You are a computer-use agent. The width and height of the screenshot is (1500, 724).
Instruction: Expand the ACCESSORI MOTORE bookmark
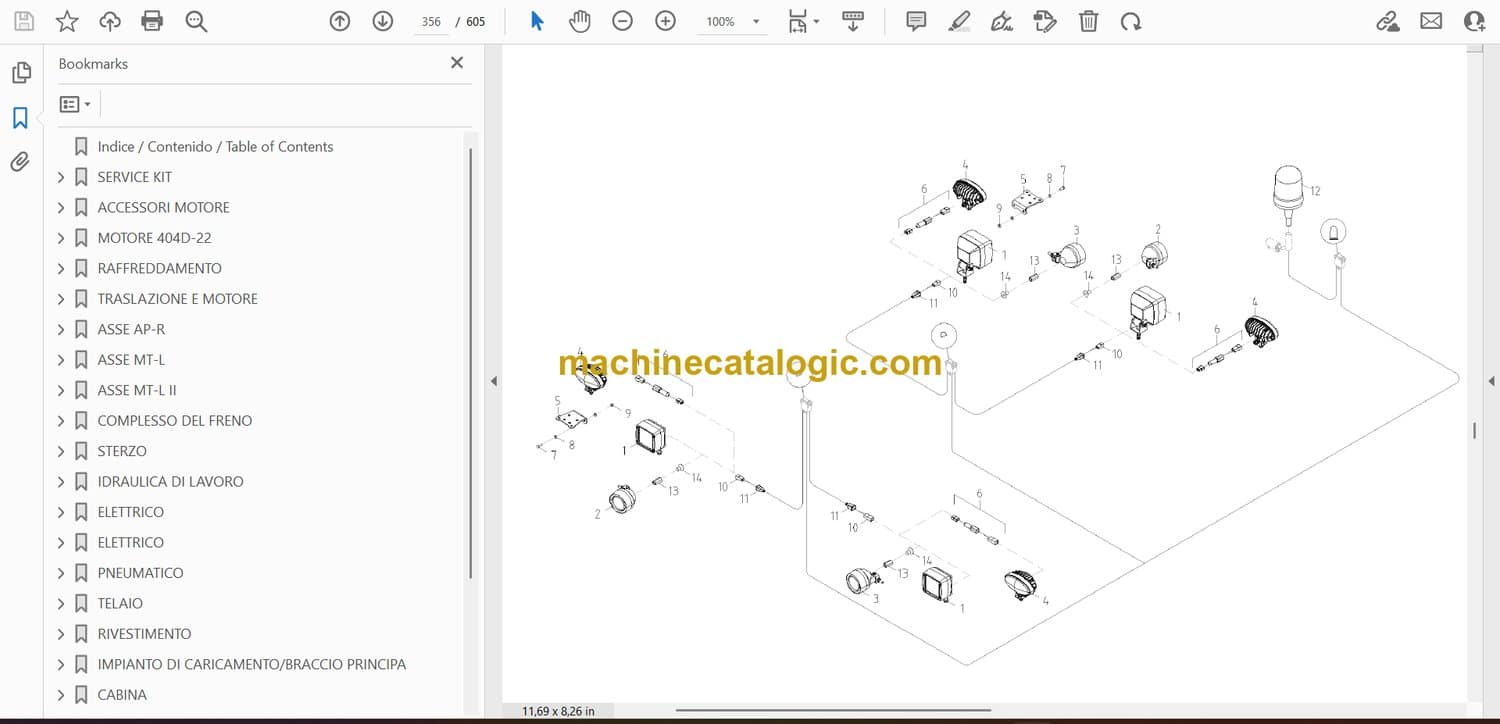point(61,208)
